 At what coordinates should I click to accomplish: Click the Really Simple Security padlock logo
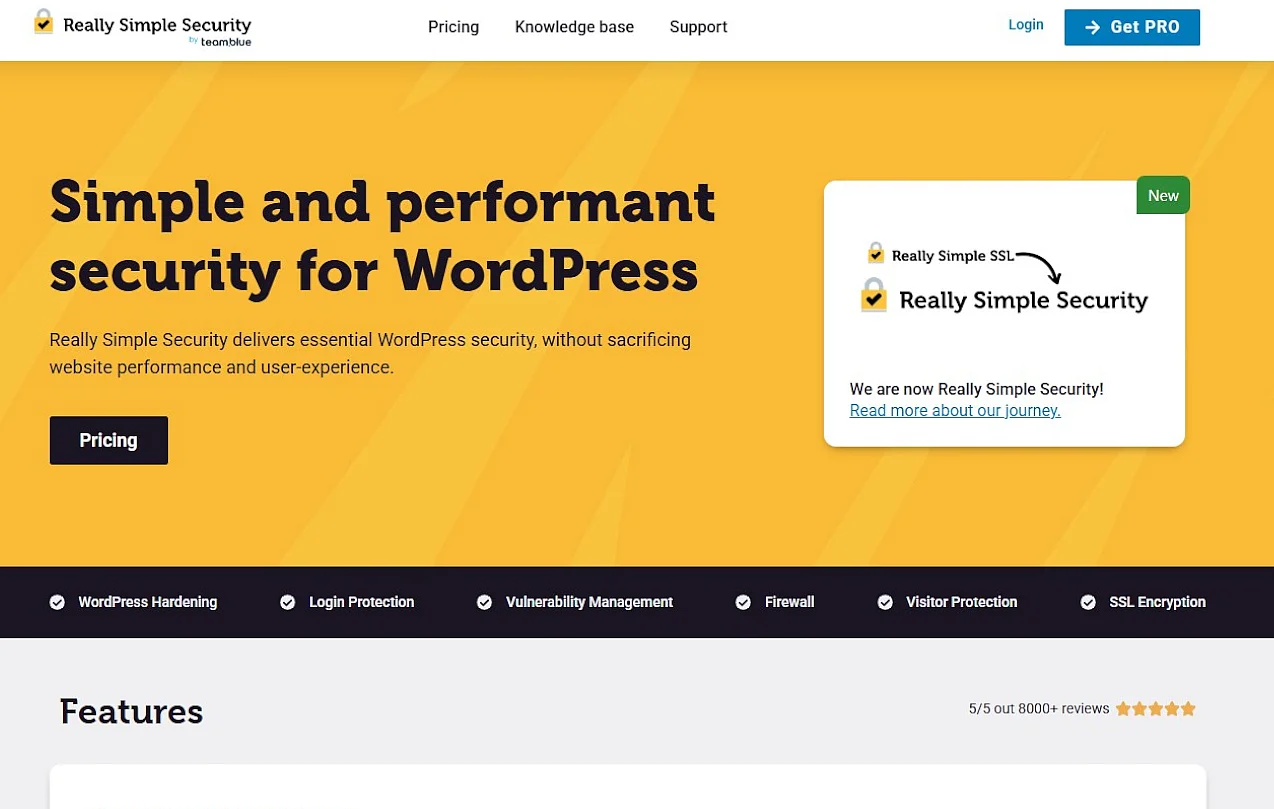(43, 21)
